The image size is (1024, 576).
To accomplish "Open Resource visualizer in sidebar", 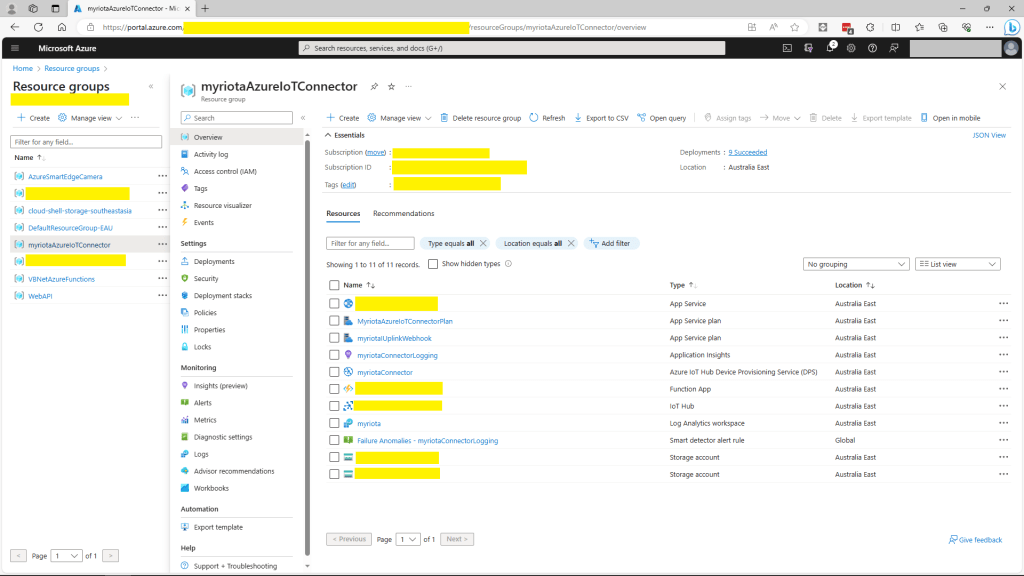I will pos(222,205).
